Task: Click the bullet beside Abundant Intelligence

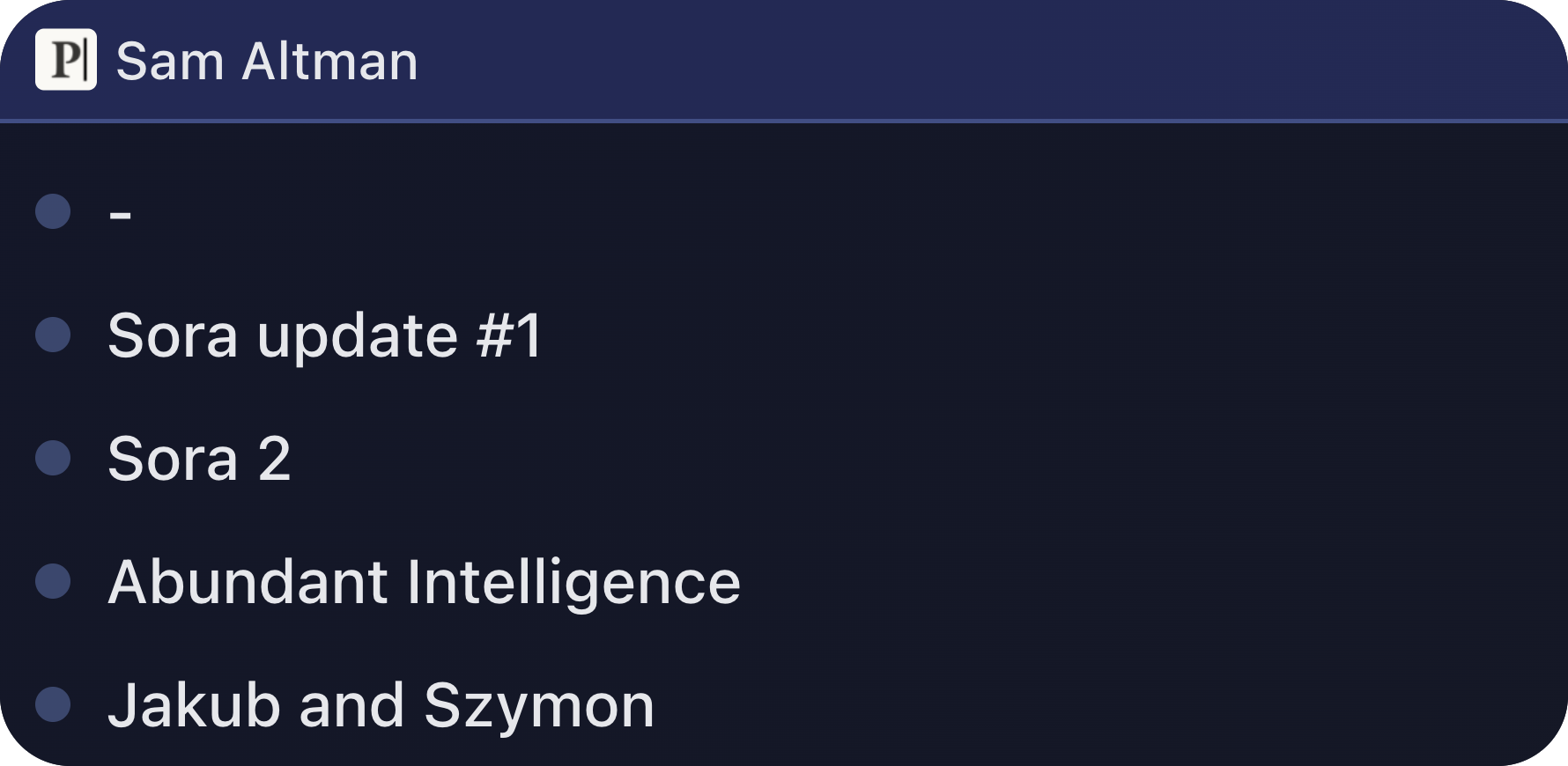Action: (x=53, y=581)
